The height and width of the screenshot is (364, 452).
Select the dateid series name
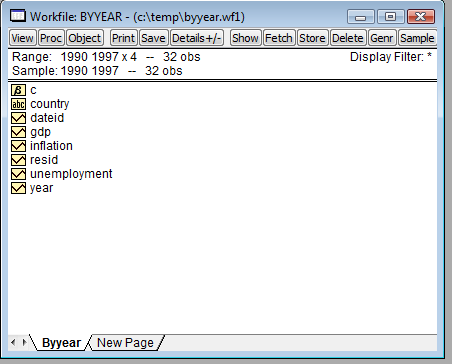tap(47, 118)
